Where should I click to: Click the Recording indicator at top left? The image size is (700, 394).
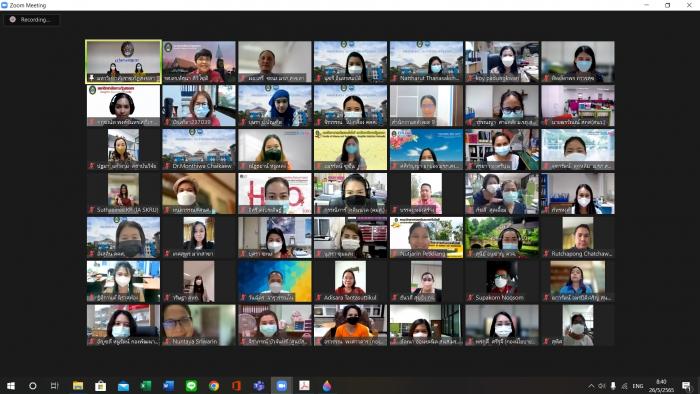point(30,20)
